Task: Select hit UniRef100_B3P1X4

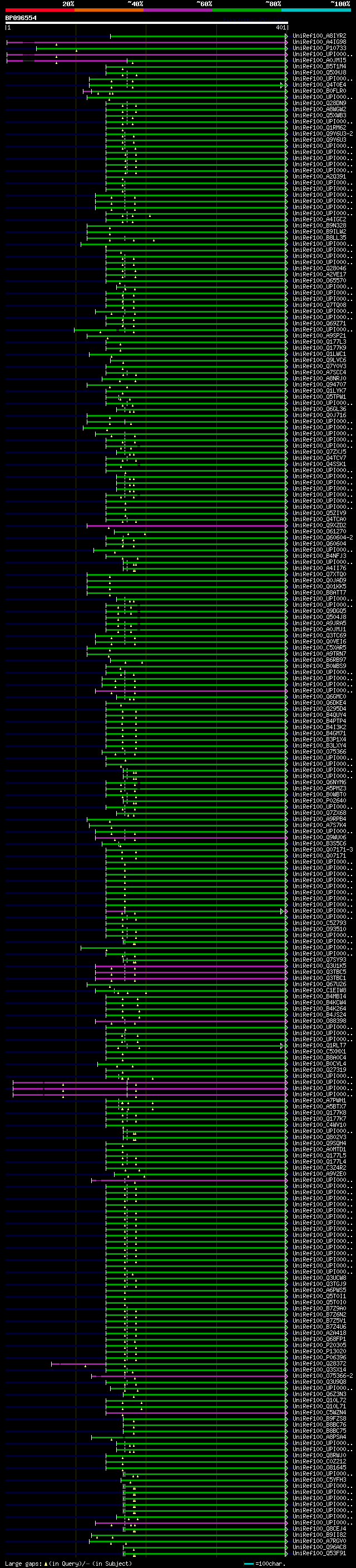Action: pyautogui.click(x=319, y=739)
